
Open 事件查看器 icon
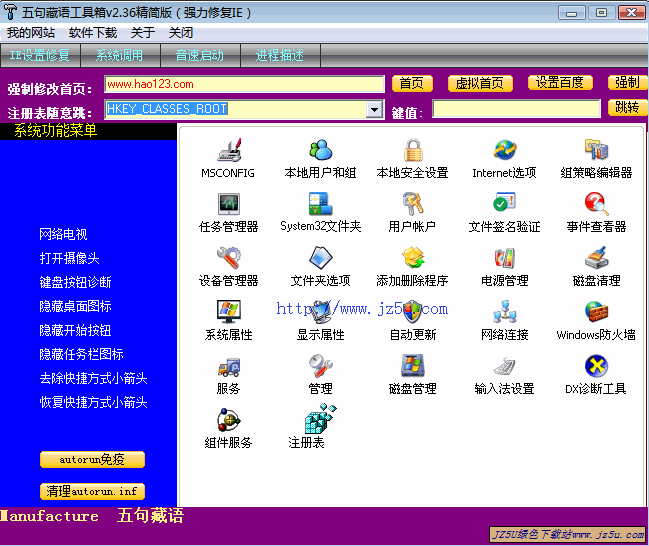596,204
